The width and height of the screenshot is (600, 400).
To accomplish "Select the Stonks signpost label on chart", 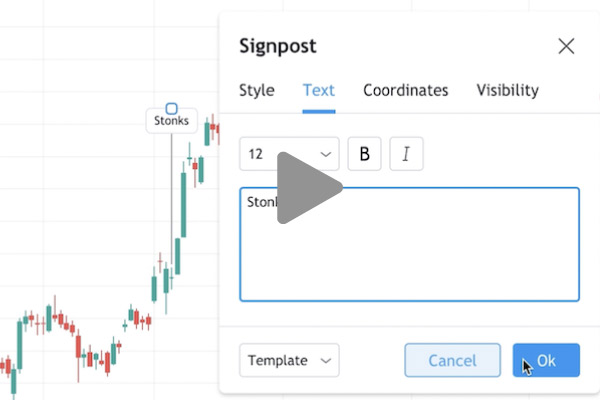I will point(171,121).
